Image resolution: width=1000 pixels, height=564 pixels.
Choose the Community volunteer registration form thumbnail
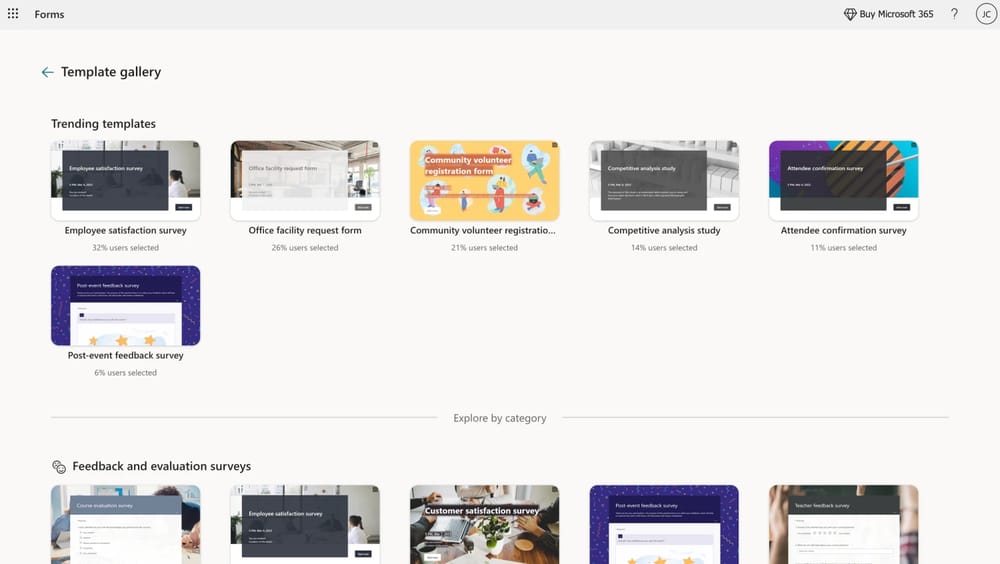point(484,180)
